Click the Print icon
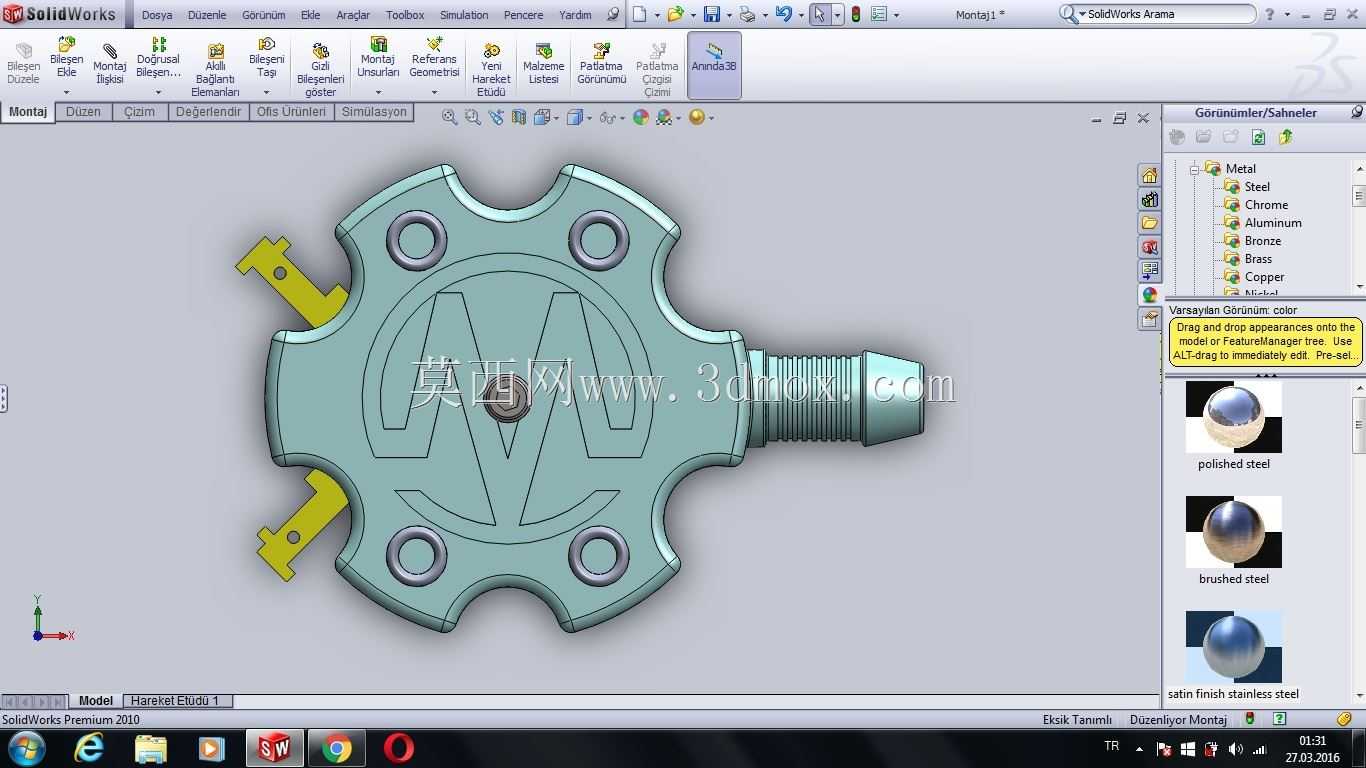Screen dimensions: 1366x768 pyautogui.click(x=747, y=14)
